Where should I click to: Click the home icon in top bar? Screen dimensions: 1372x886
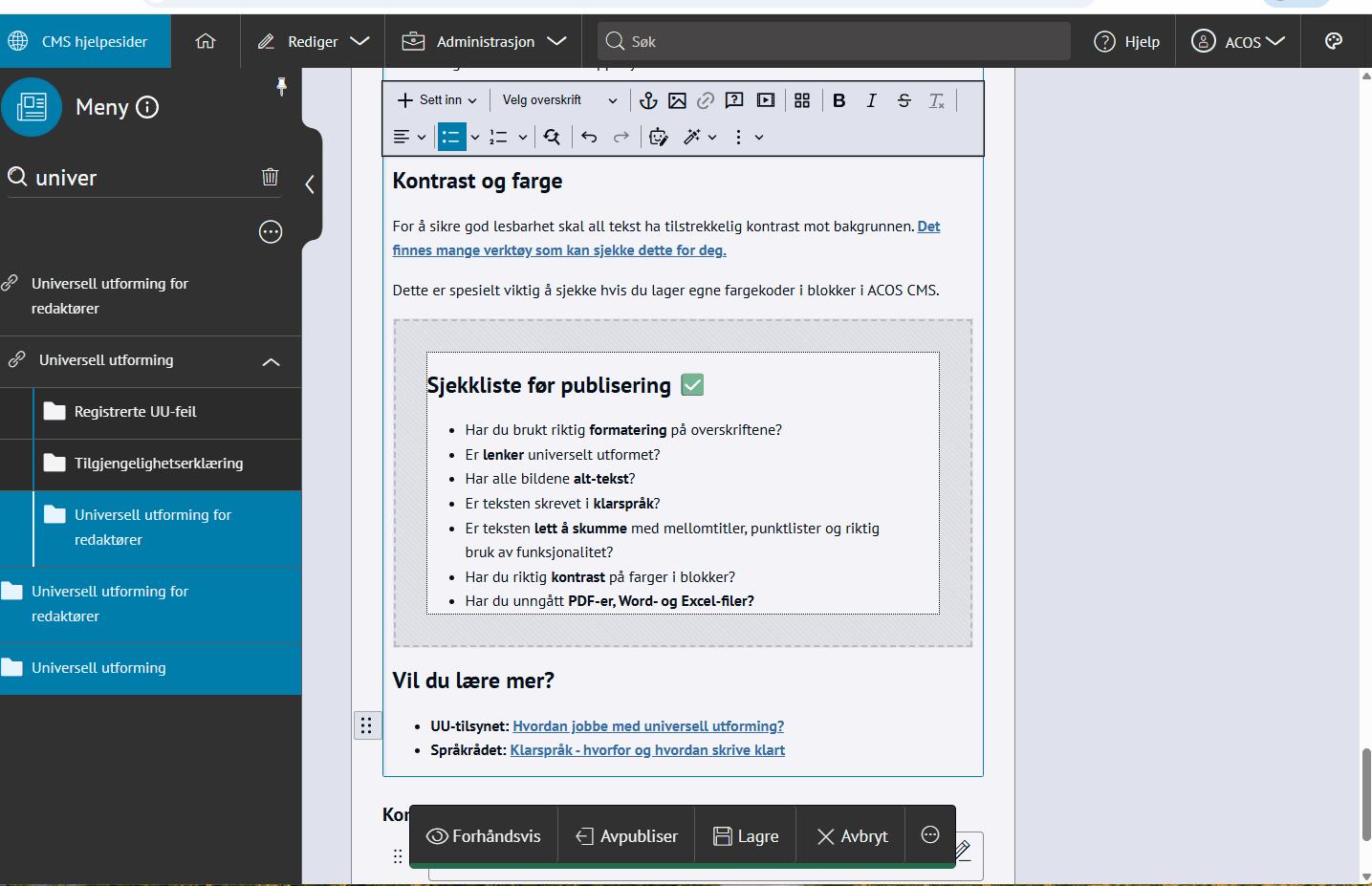click(x=206, y=41)
